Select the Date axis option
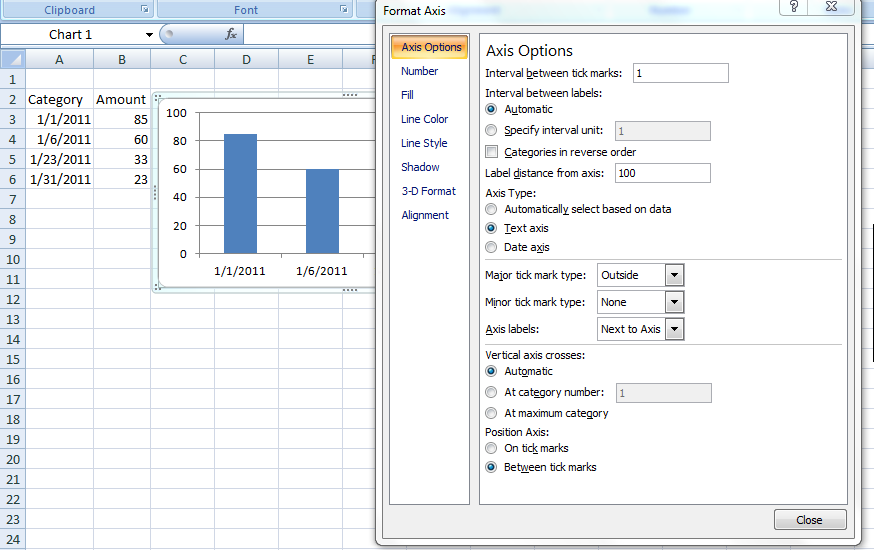The width and height of the screenshot is (874, 550). (x=491, y=247)
